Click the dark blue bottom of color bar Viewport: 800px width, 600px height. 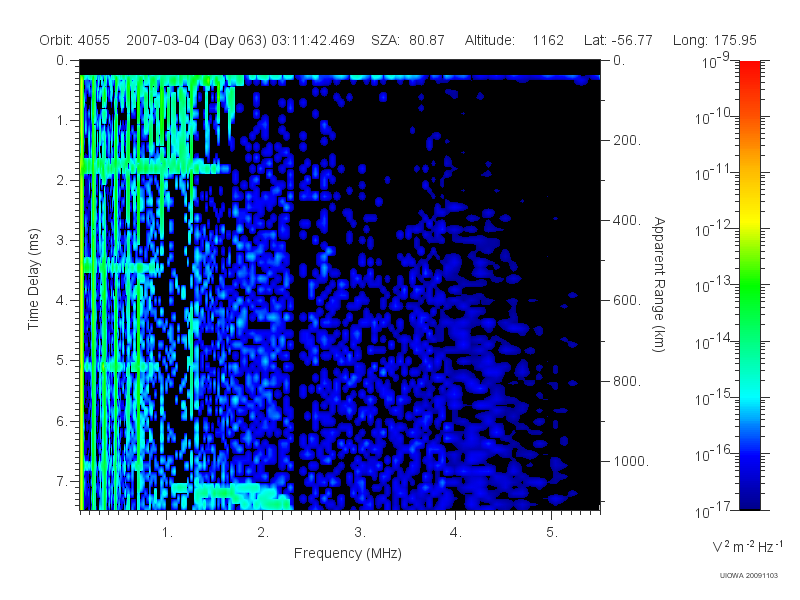click(750, 497)
